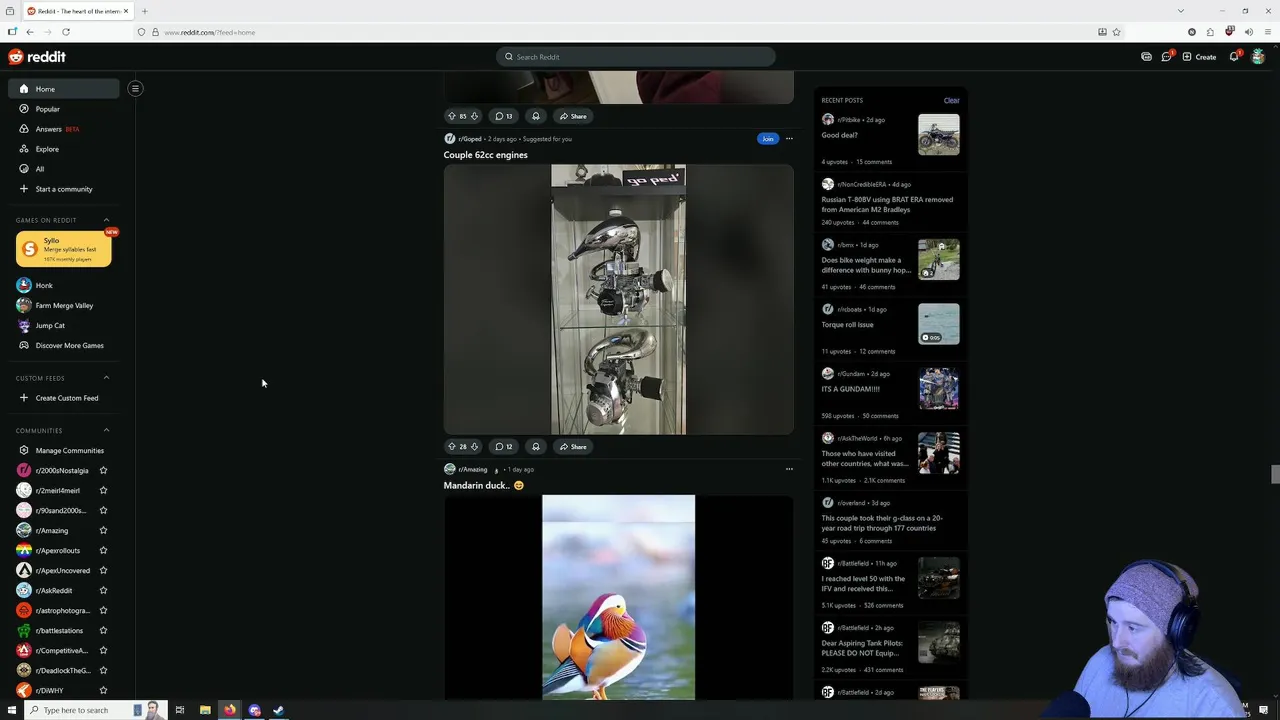The width and height of the screenshot is (1280, 720).
Task: Open the browser application menu
Action: point(1267,32)
